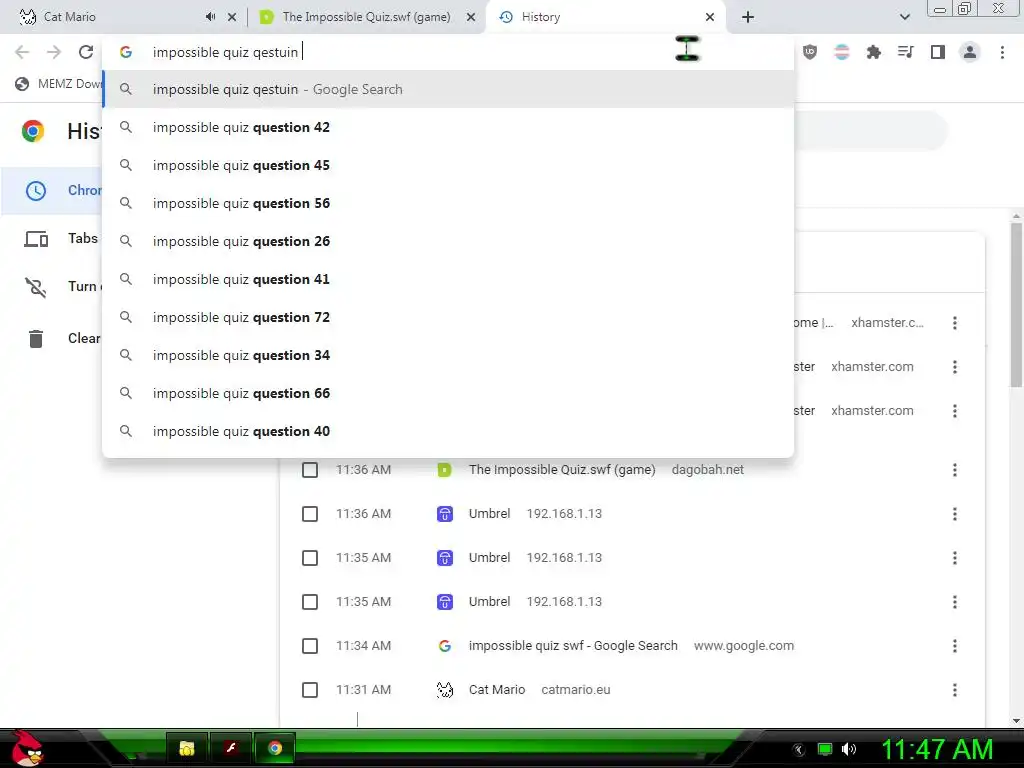Toggle the side panel icon
This screenshot has height=768, width=1024.
pos(938,52)
